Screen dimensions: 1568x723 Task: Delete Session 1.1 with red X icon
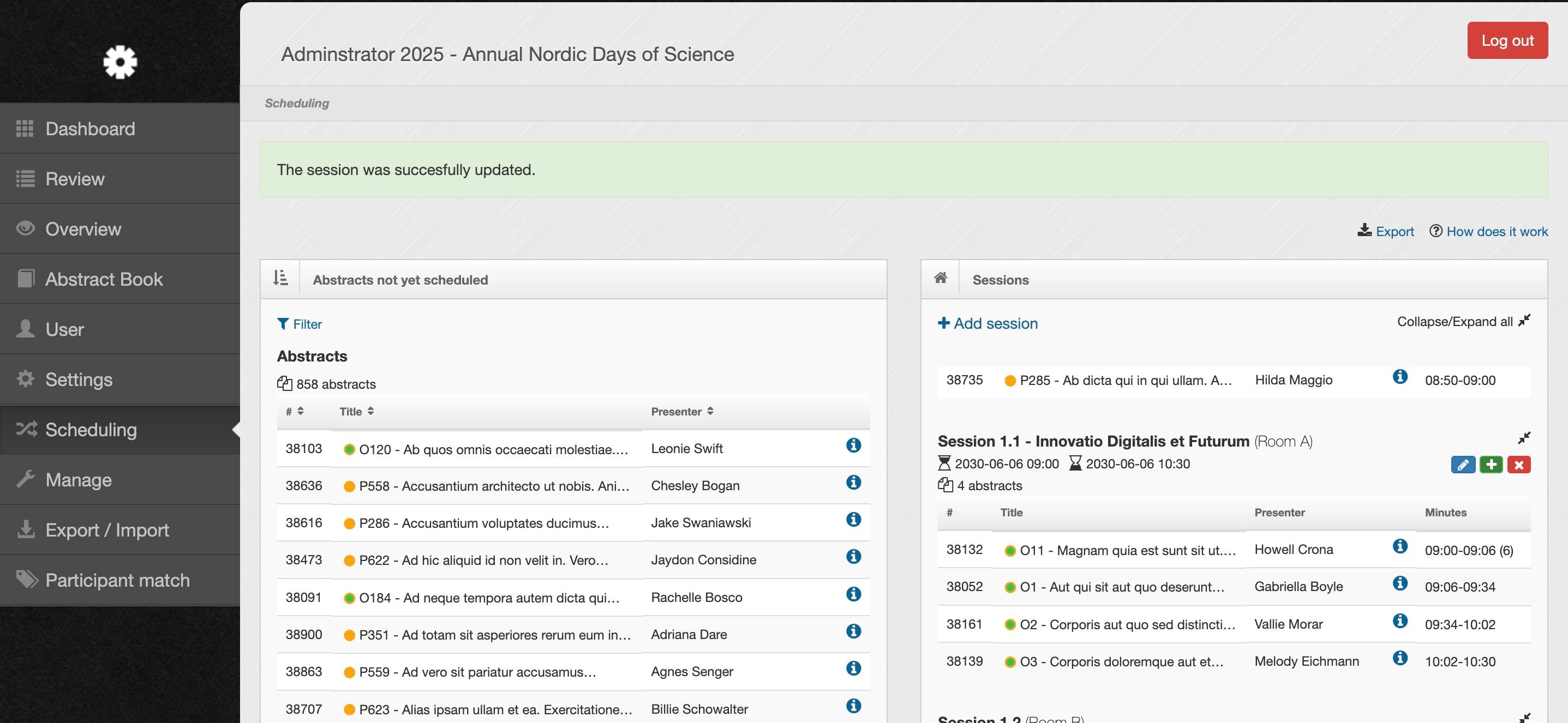(x=1519, y=465)
